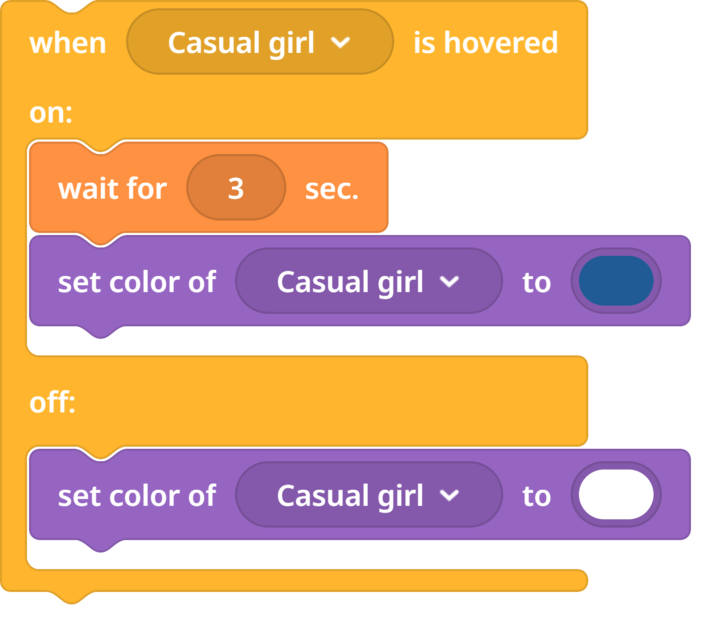Viewport: 720px width, 621px height.
Task: Click the "sec." label on the wait block
Action: pos(332,188)
